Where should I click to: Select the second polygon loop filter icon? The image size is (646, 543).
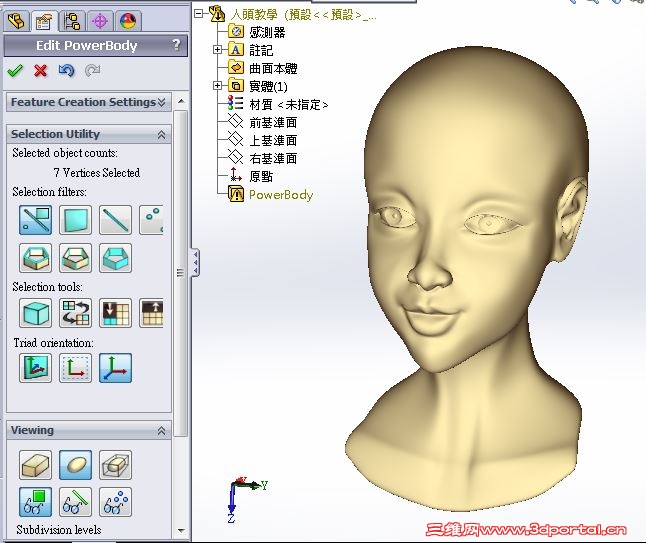[75, 258]
